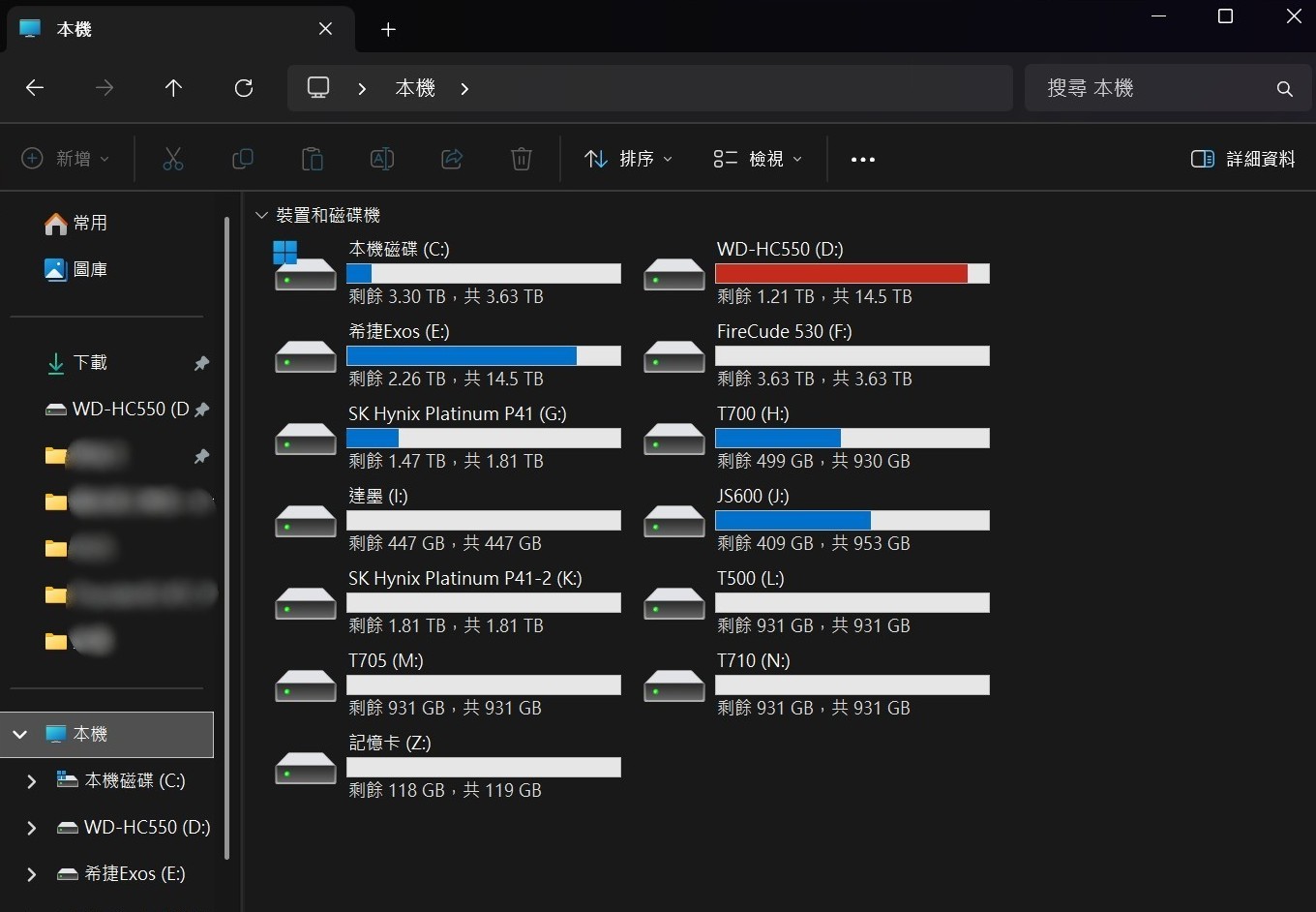Click the Cut scissors icon
This screenshot has width=1316, height=912.
pyautogui.click(x=173, y=159)
